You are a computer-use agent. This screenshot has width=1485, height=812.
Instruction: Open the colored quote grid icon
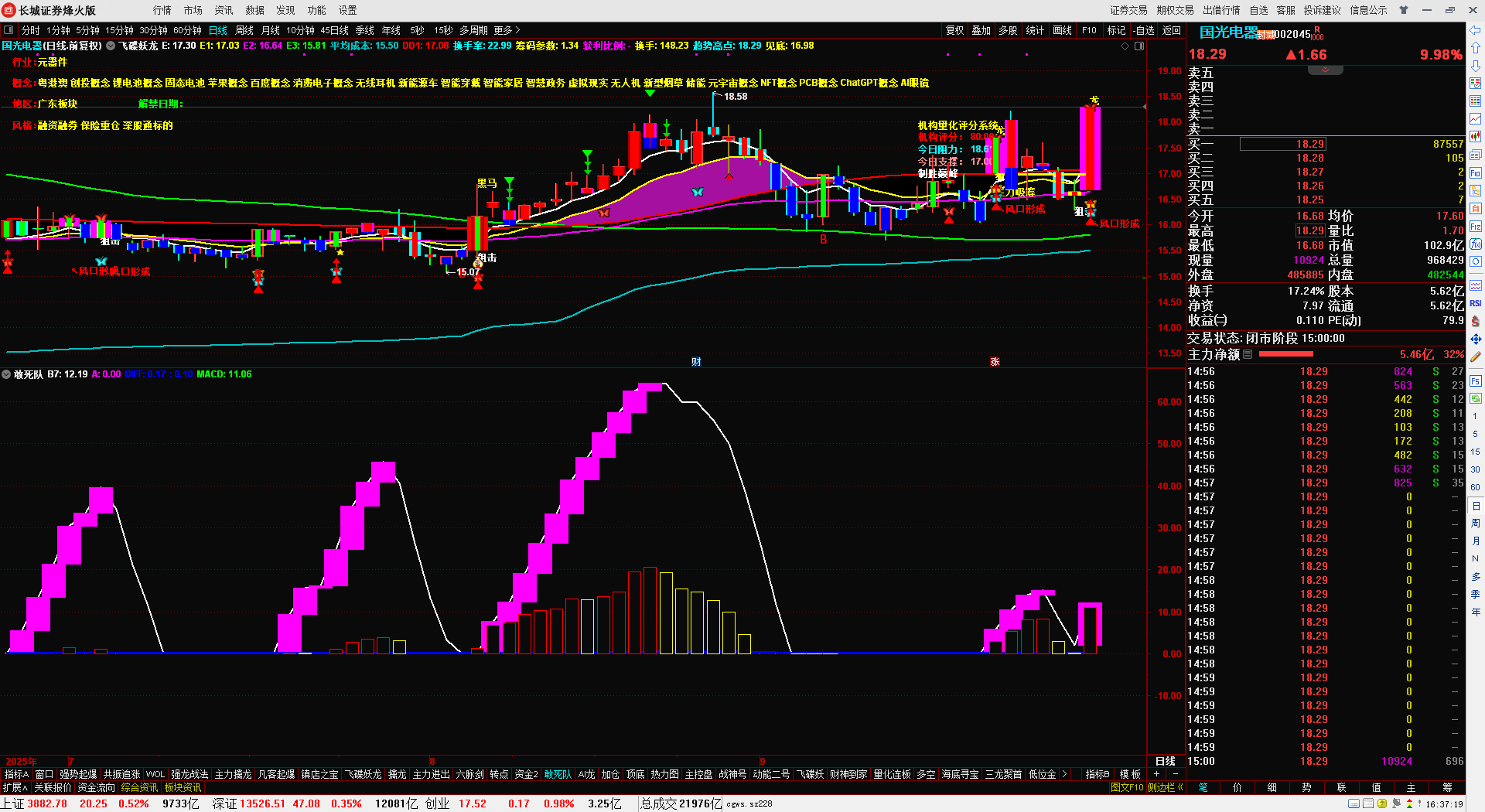(x=1476, y=101)
